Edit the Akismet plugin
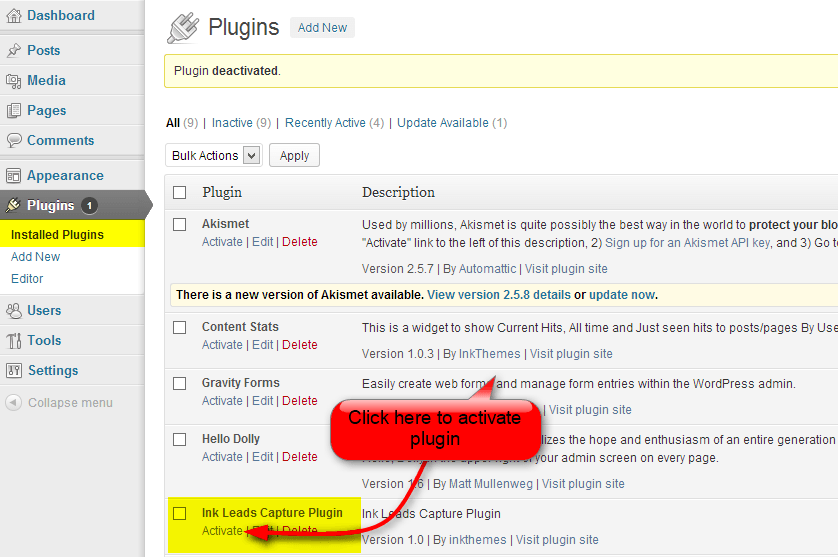The image size is (838, 557). pyautogui.click(x=262, y=242)
